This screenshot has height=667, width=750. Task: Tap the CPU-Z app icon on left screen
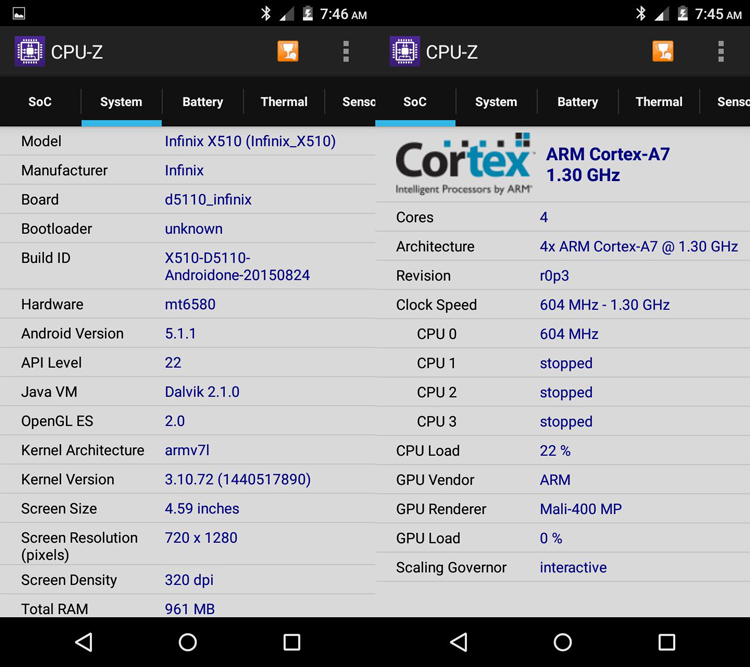click(30, 51)
